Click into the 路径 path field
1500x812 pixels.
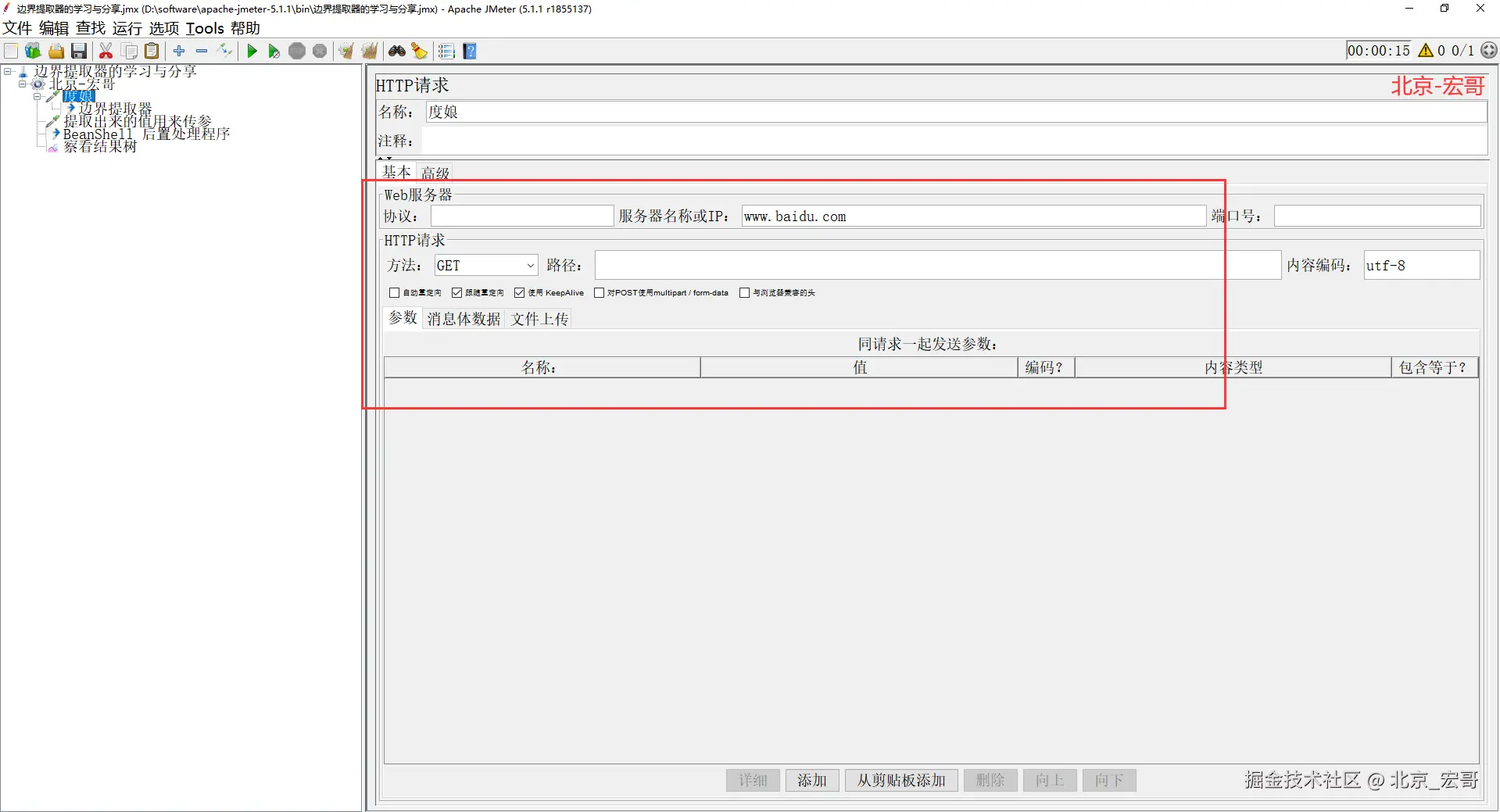click(937, 266)
